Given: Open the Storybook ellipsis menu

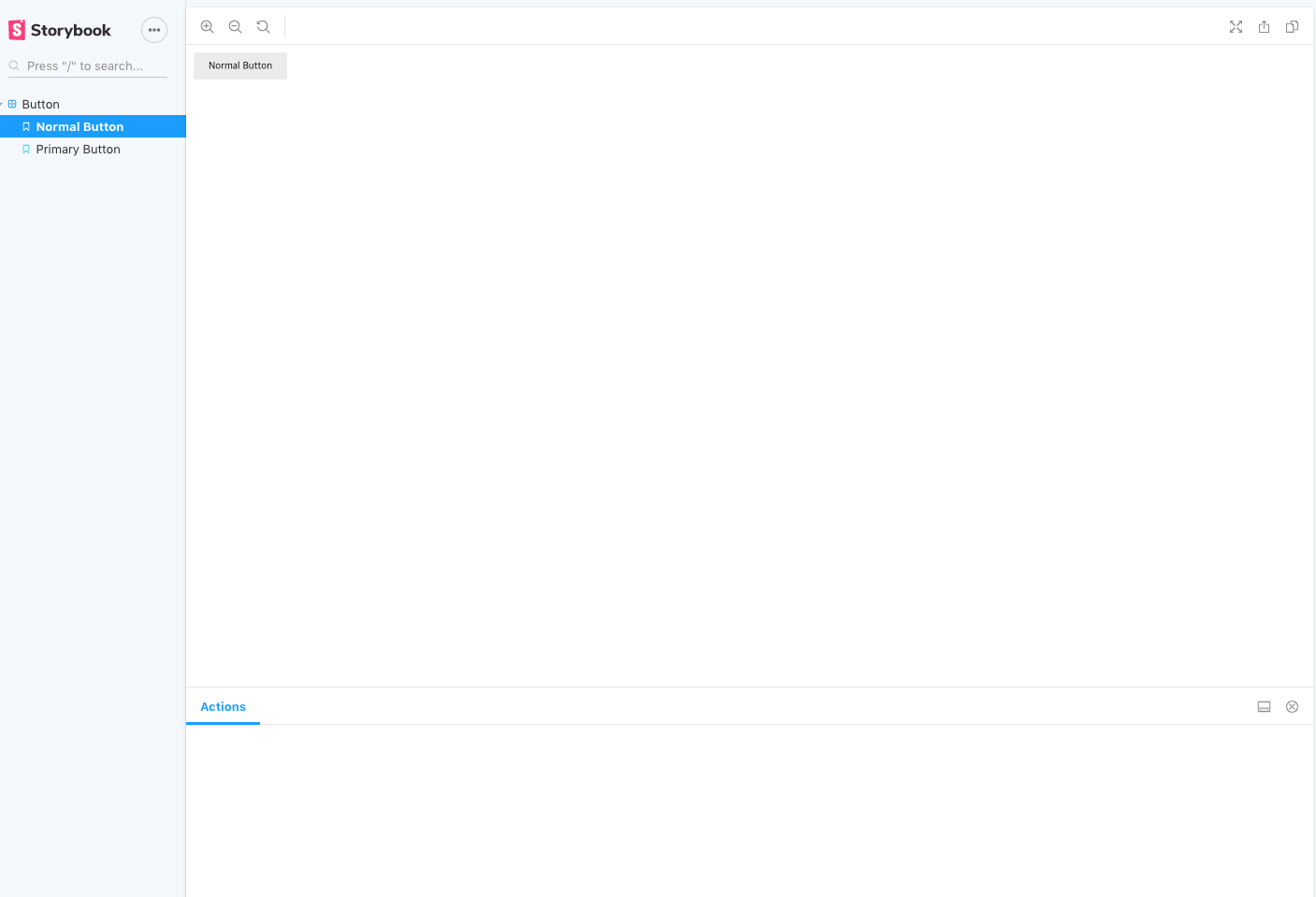Looking at the screenshot, I should point(154,30).
